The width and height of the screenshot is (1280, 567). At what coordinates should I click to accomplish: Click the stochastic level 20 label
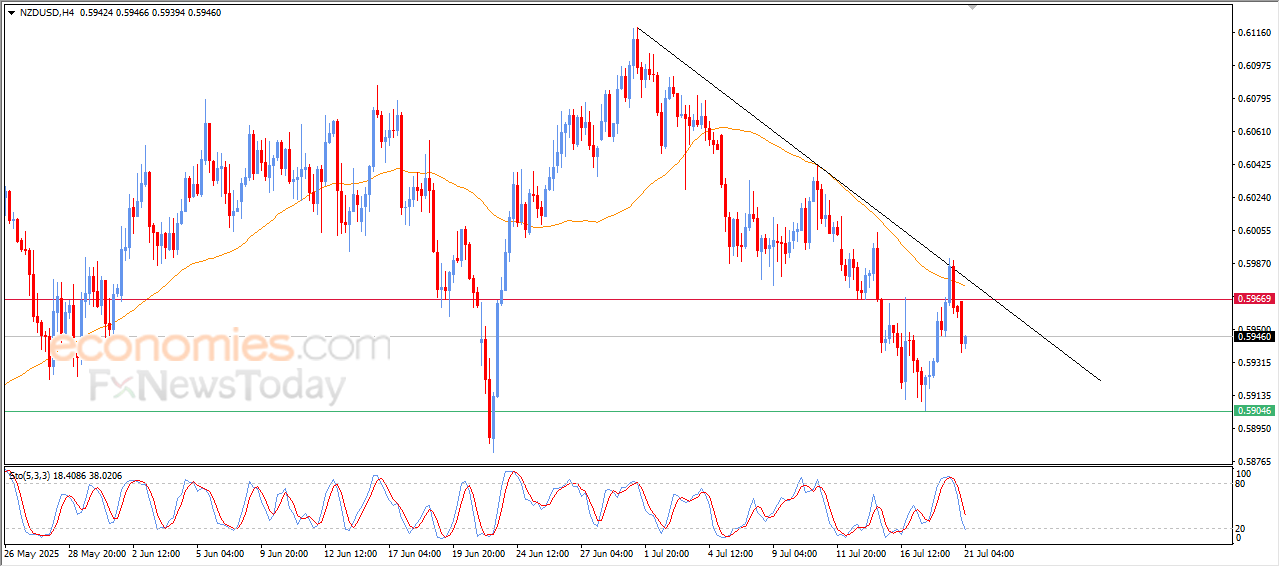[1242, 527]
